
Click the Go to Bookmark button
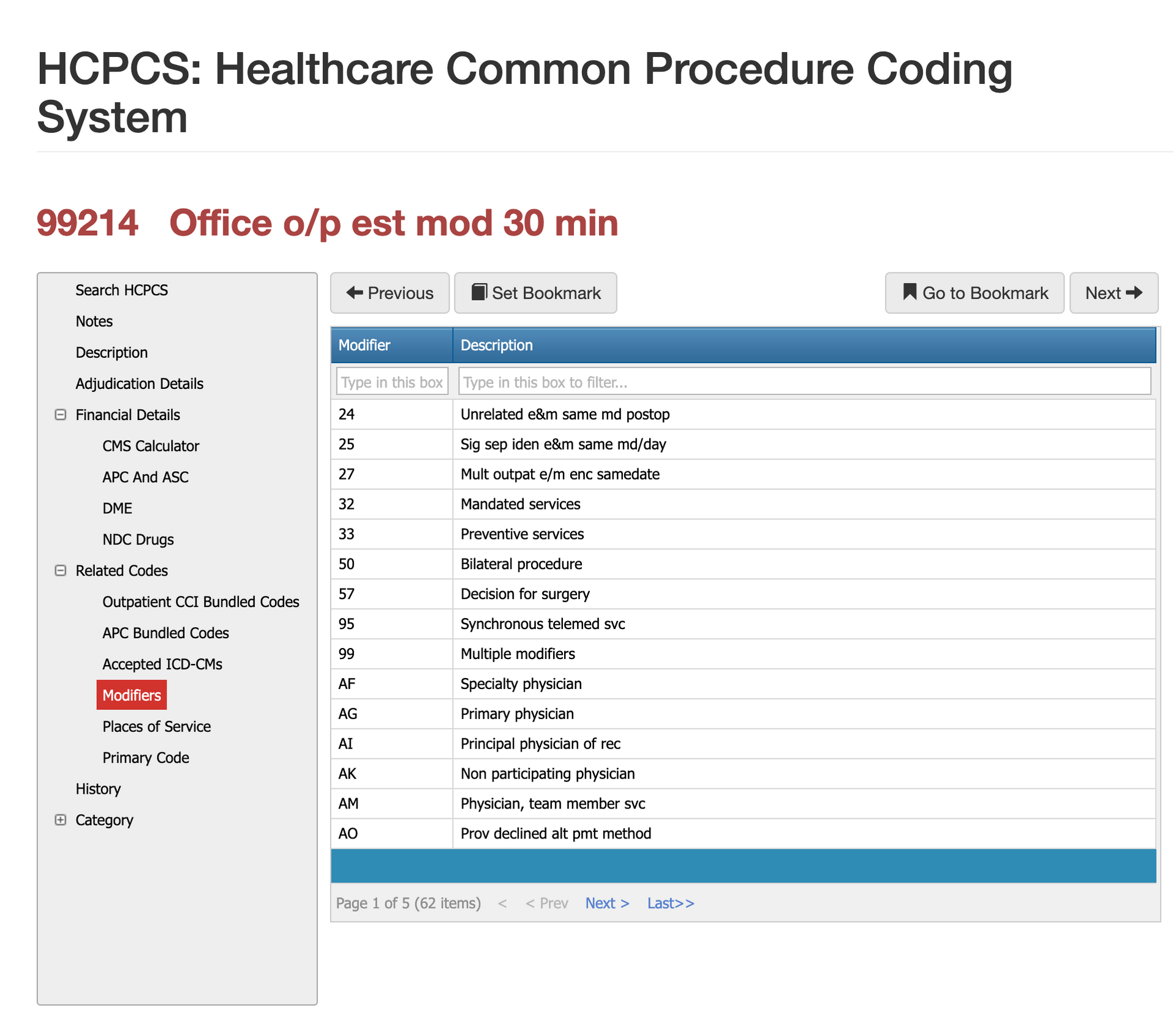974,293
